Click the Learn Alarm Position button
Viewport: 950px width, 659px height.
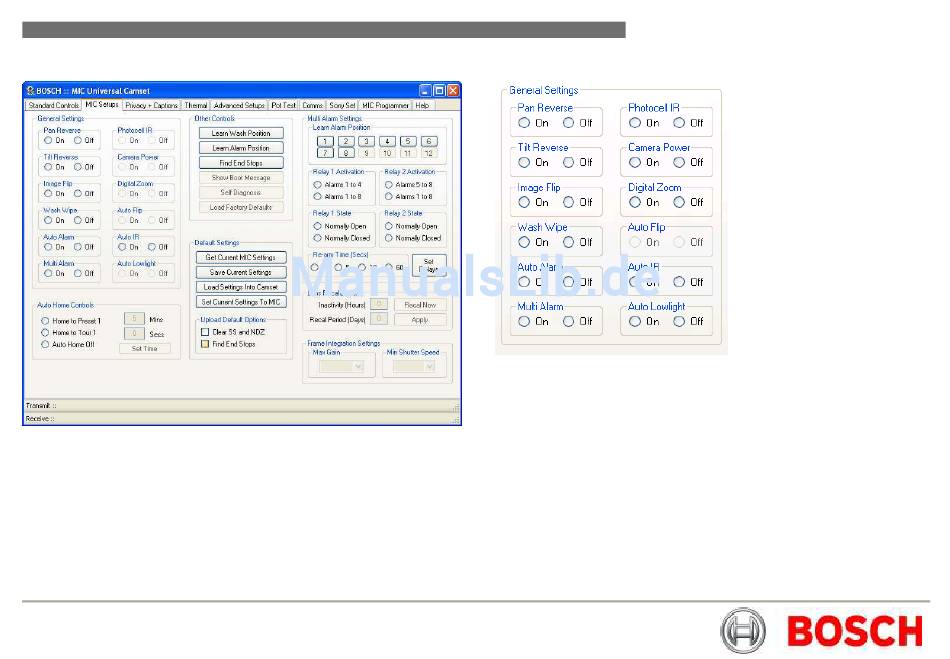241,148
